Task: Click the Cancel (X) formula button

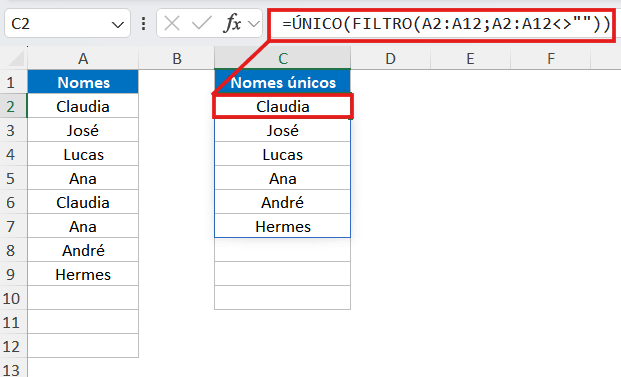Action: pyautogui.click(x=172, y=24)
